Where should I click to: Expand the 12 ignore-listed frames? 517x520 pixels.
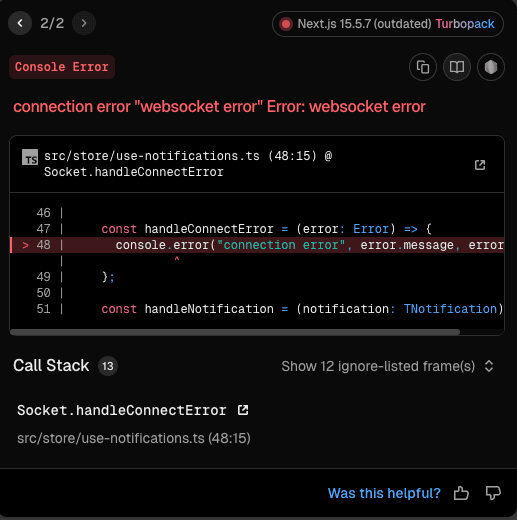[378, 366]
